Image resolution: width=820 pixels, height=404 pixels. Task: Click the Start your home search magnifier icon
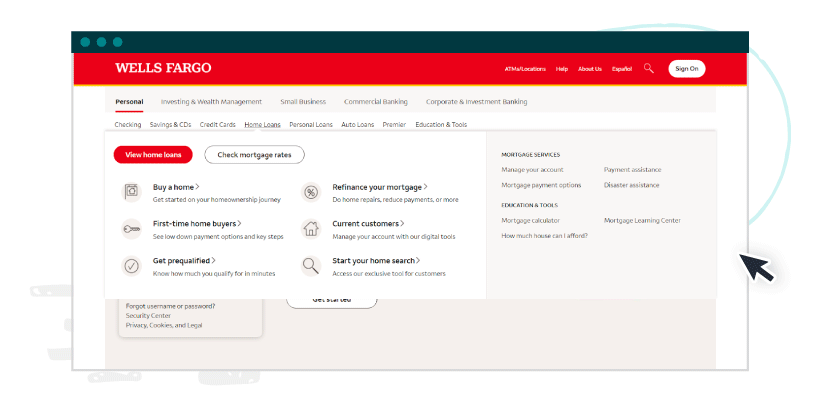[311, 266]
